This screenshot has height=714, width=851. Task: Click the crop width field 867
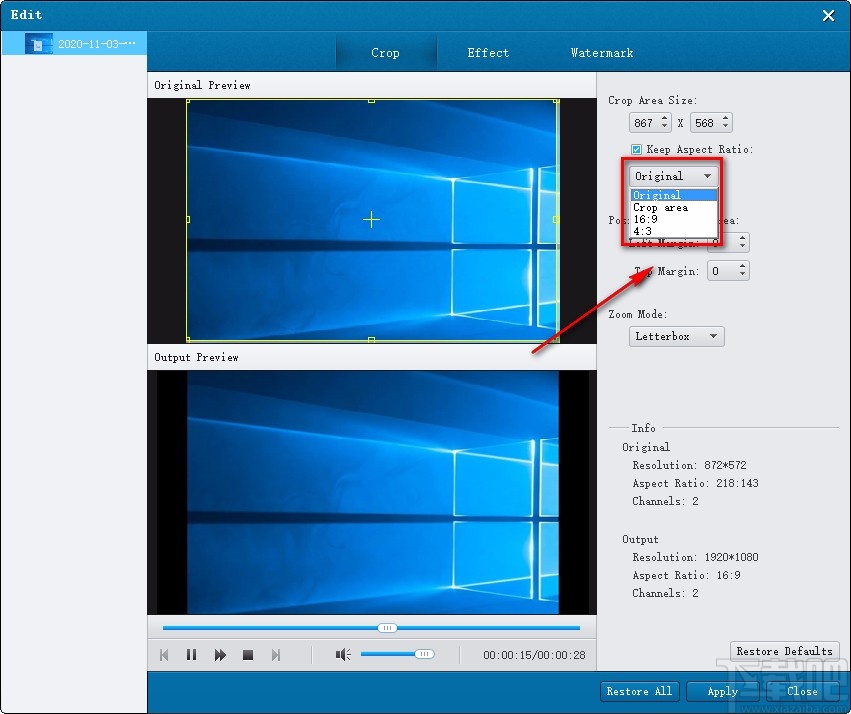click(645, 123)
